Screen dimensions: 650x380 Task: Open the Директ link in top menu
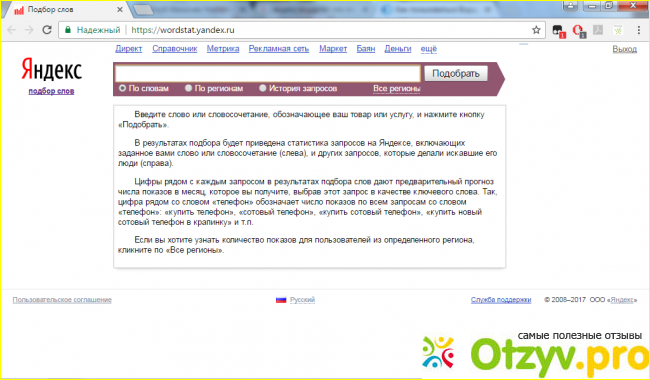tap(129, 49)
